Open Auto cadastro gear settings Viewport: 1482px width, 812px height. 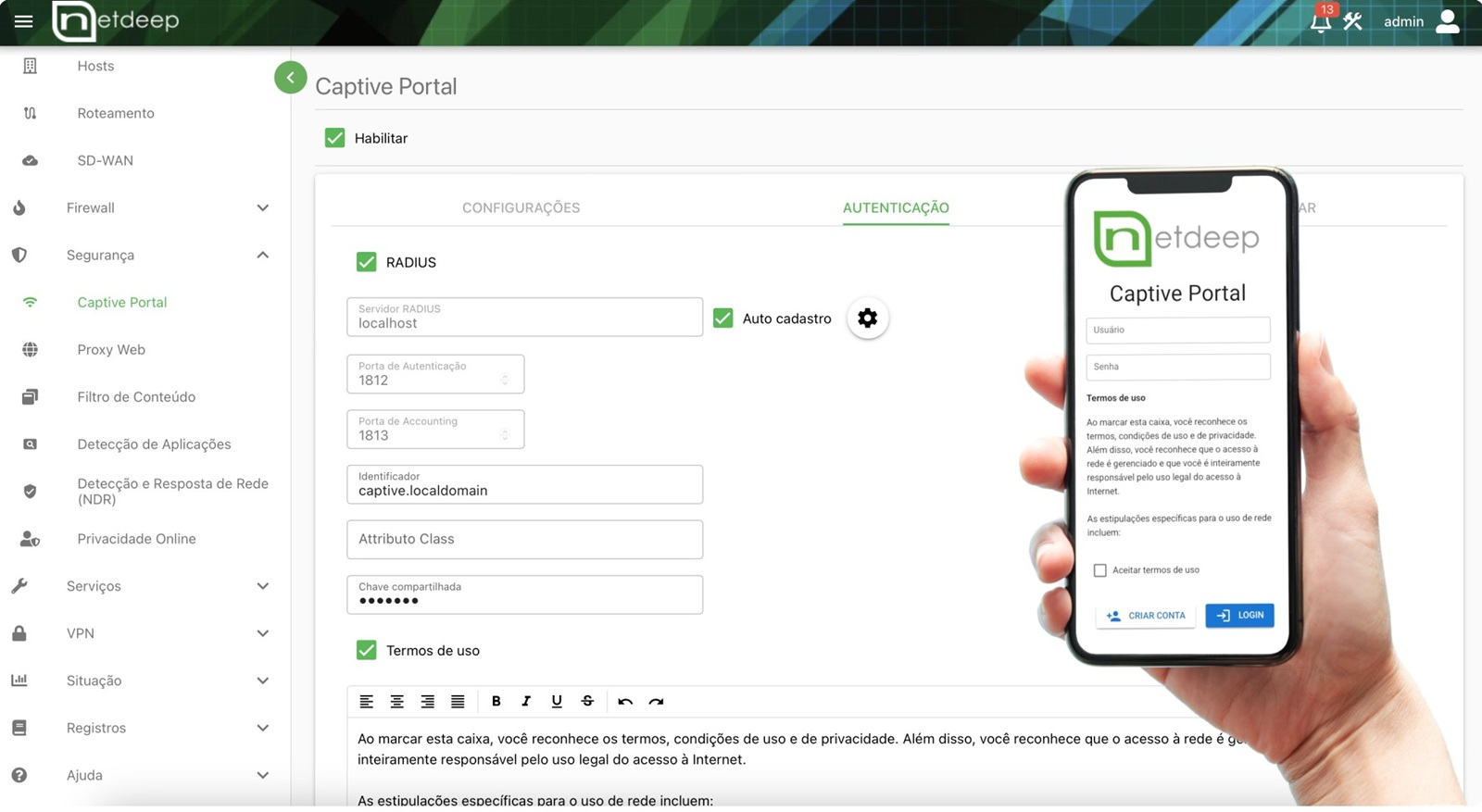pyautogui.click(x=868, y=319)
